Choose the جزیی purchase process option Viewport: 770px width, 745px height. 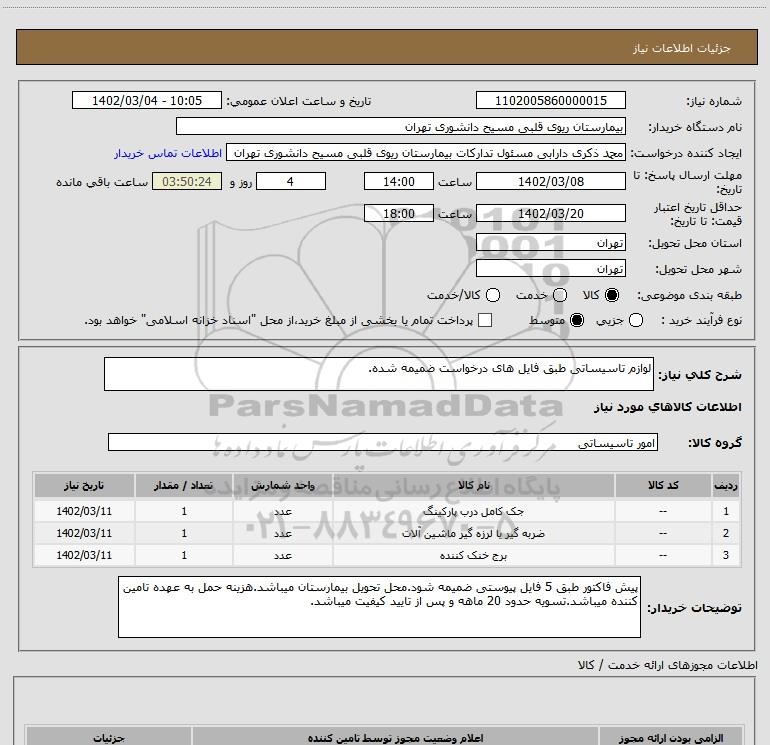(x=636, y=321)
